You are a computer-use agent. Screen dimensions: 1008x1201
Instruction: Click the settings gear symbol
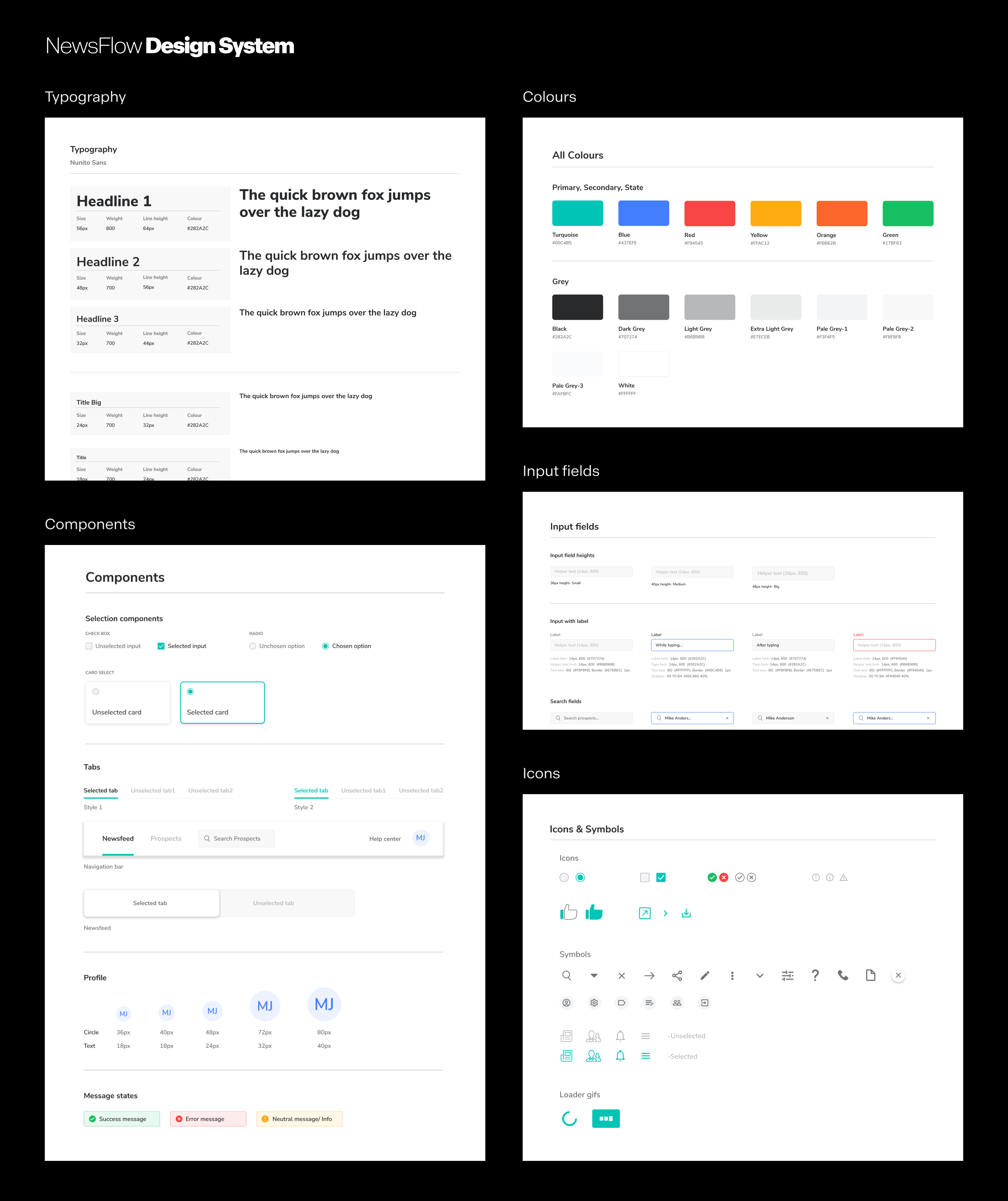[594, 1003]
